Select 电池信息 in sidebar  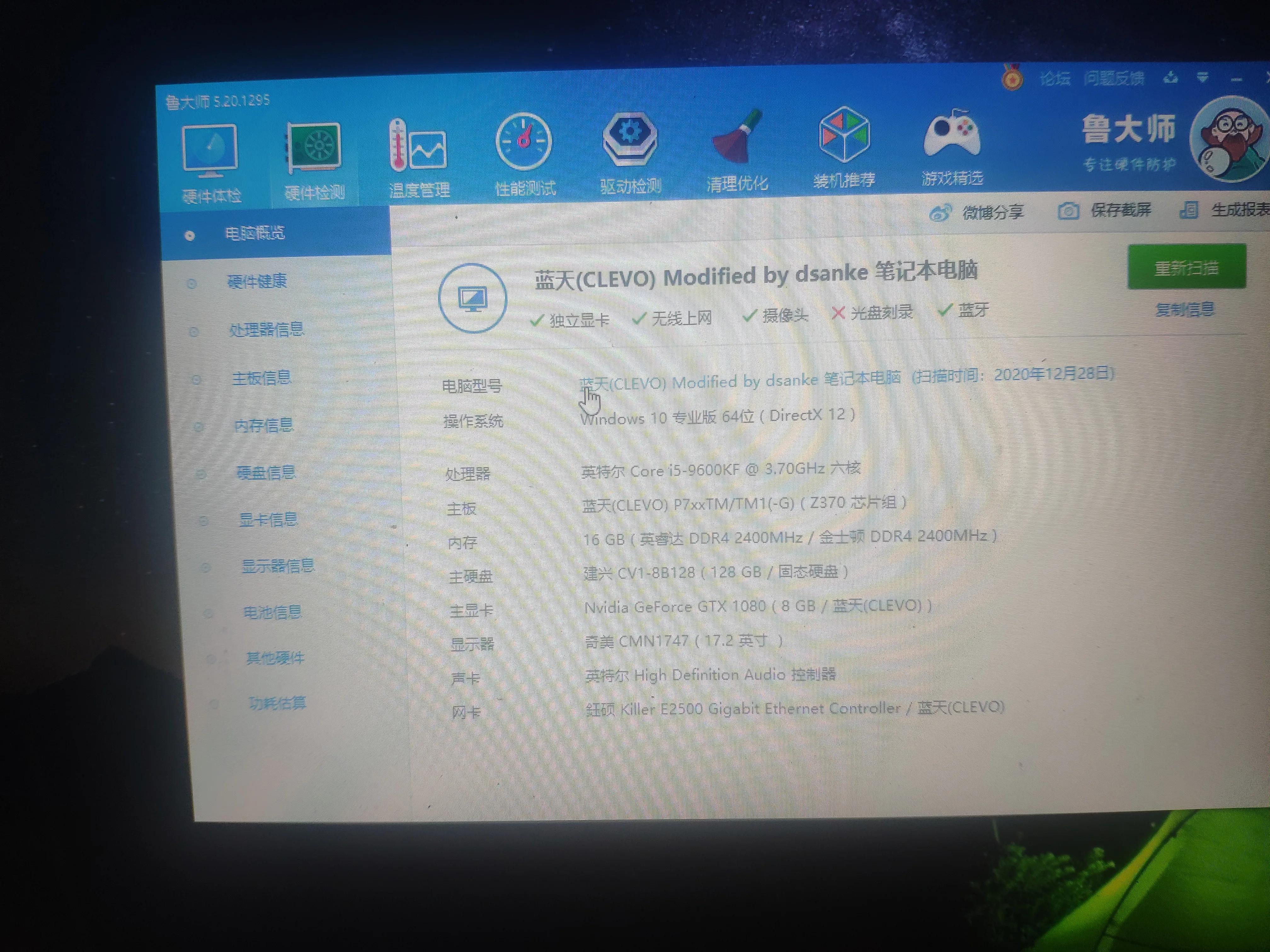point(273,612)
